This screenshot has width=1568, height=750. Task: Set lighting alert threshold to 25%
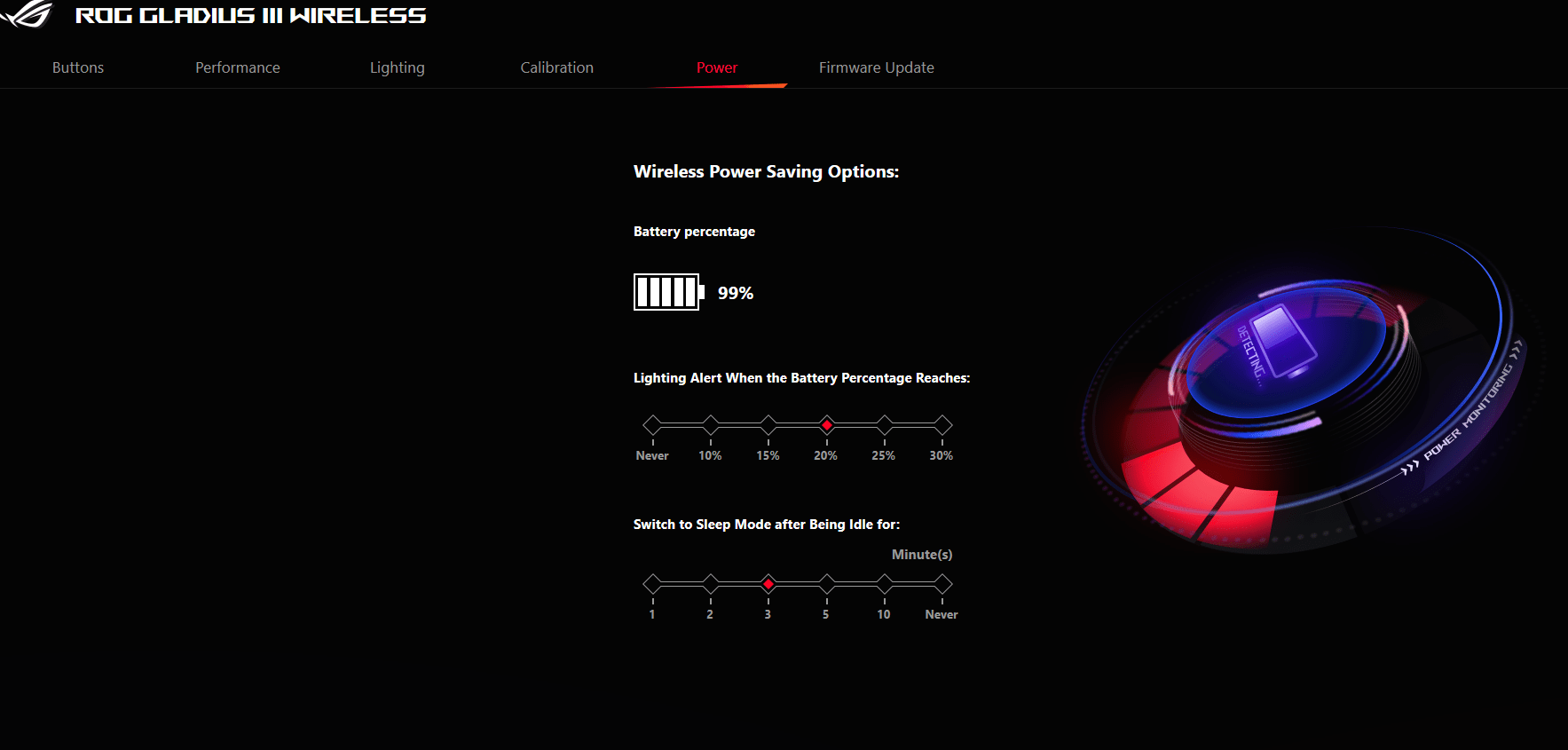[x=884, y=425]
